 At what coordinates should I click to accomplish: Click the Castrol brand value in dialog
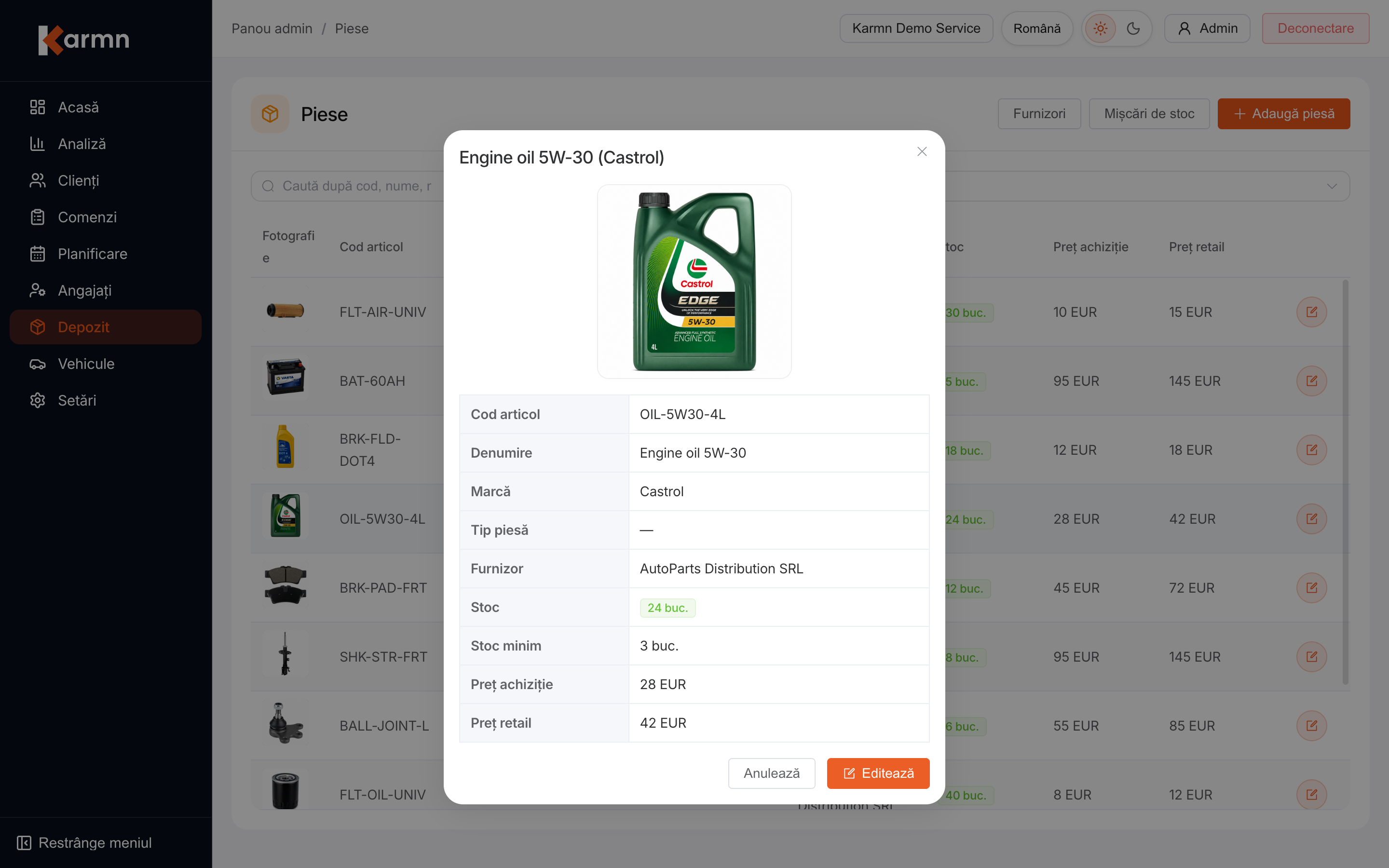click(661, 492)
